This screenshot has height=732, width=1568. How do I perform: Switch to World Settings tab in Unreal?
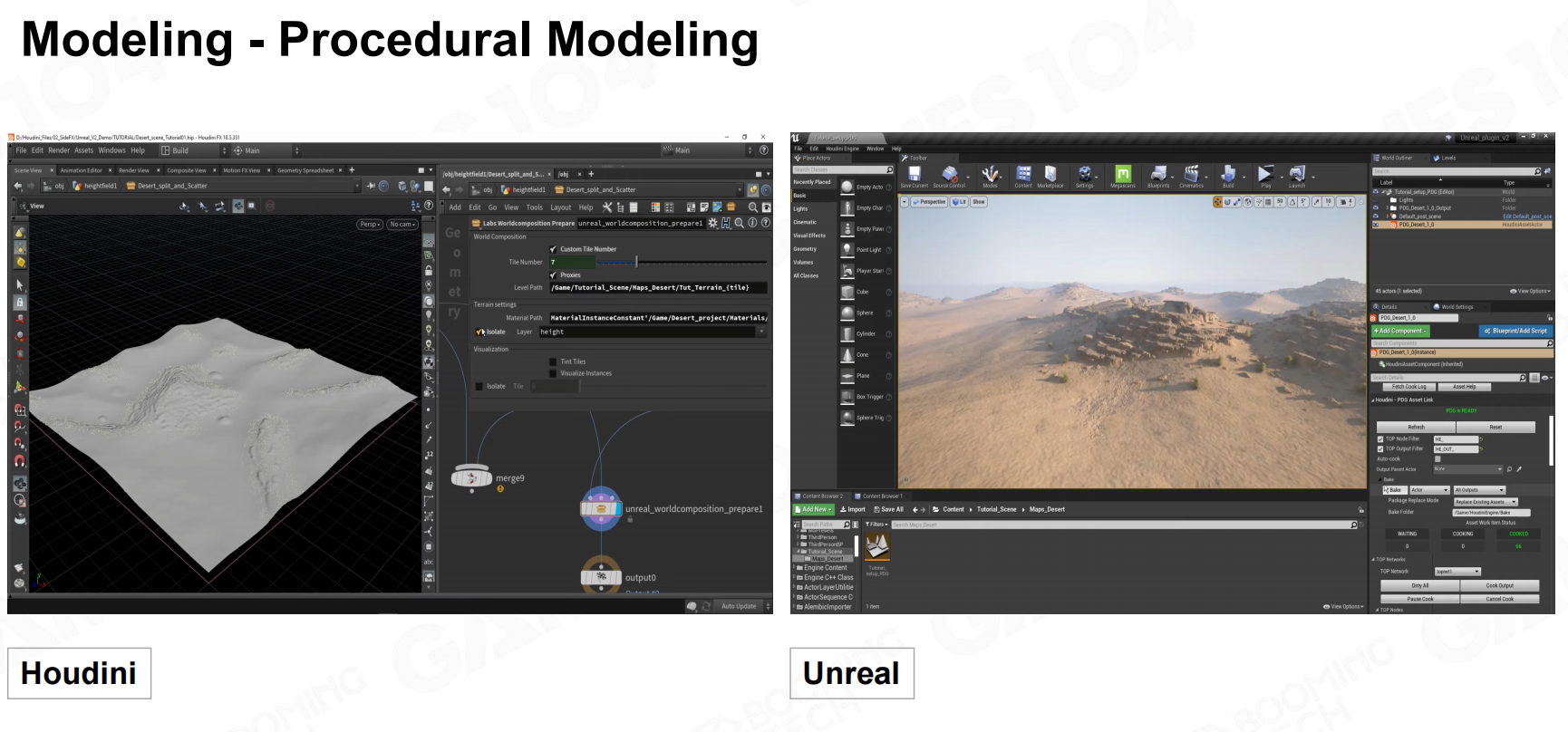1457,307
